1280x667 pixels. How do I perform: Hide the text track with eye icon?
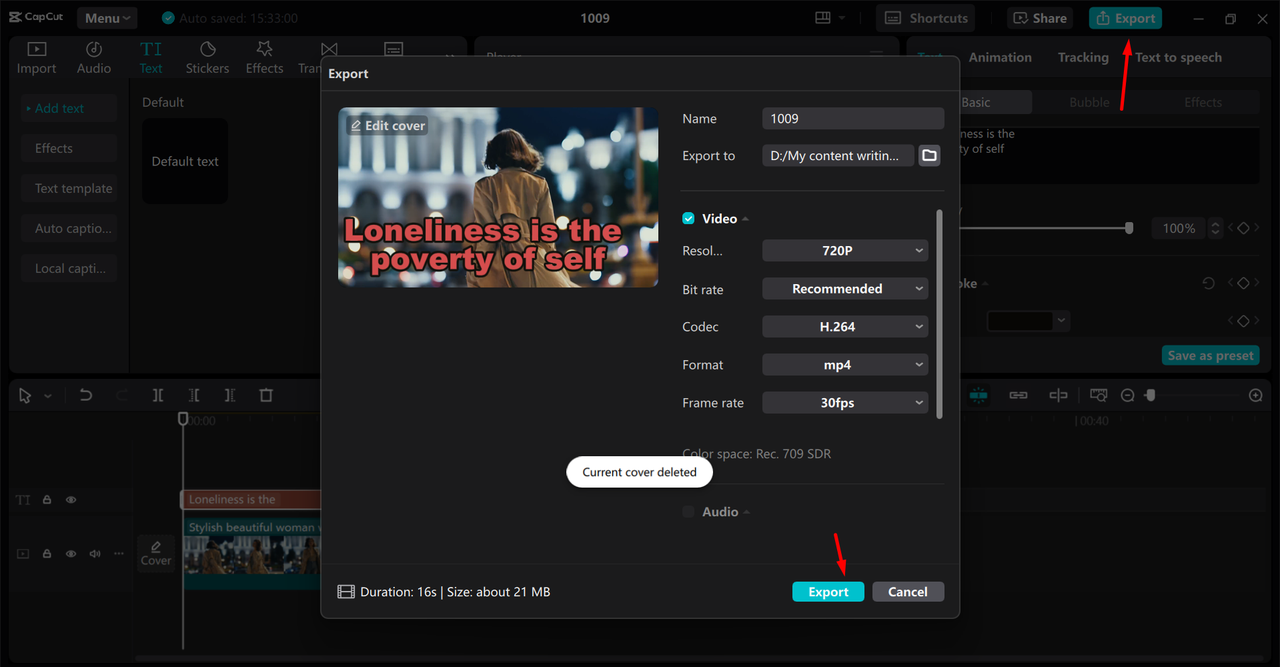(71, 500)
